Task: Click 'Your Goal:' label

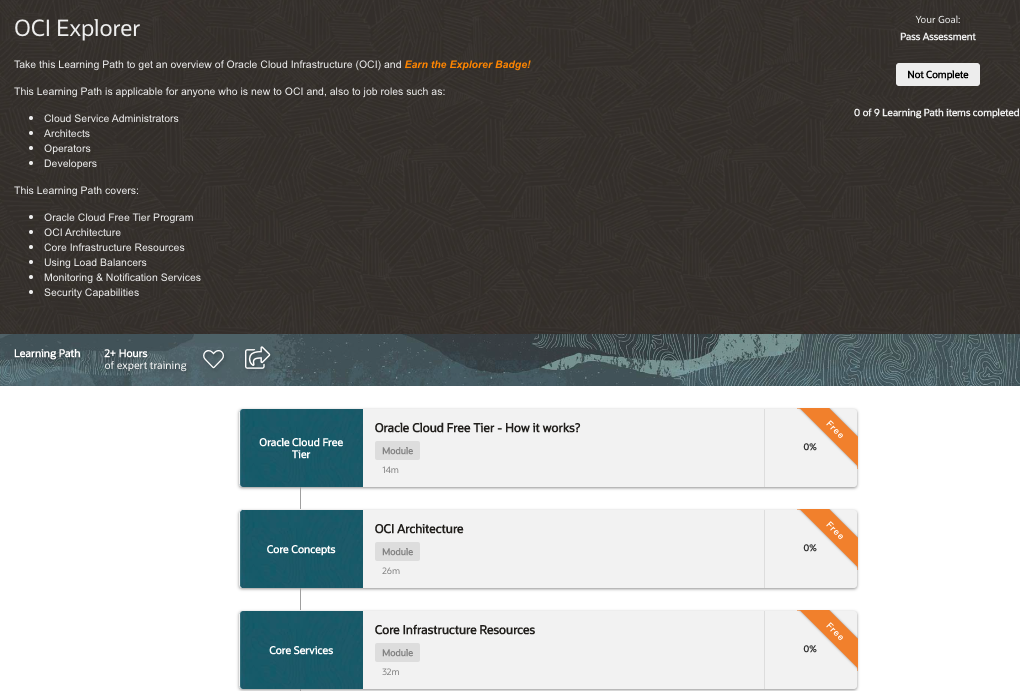Action: coord(937,20)
